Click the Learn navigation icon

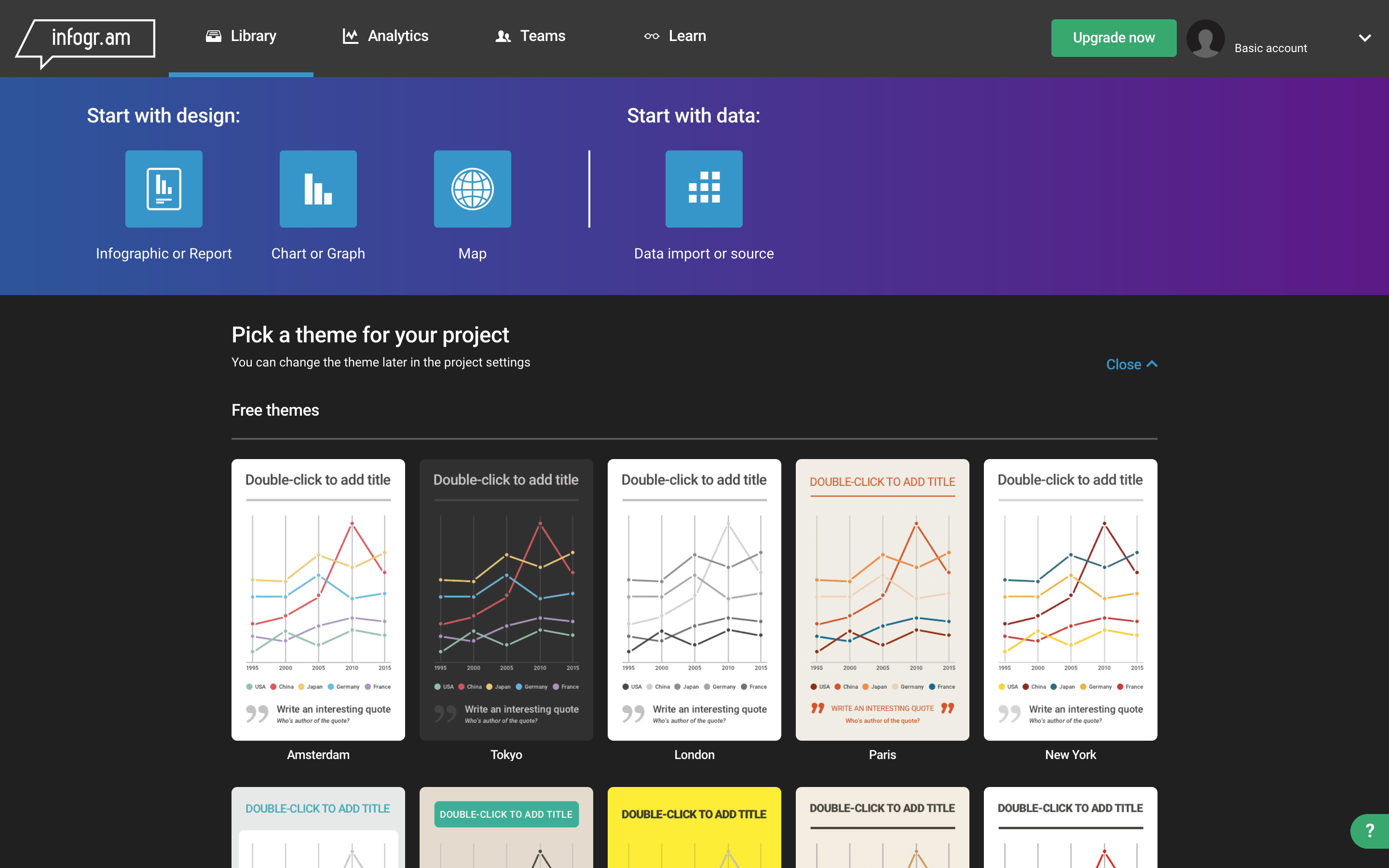[651, 35]
